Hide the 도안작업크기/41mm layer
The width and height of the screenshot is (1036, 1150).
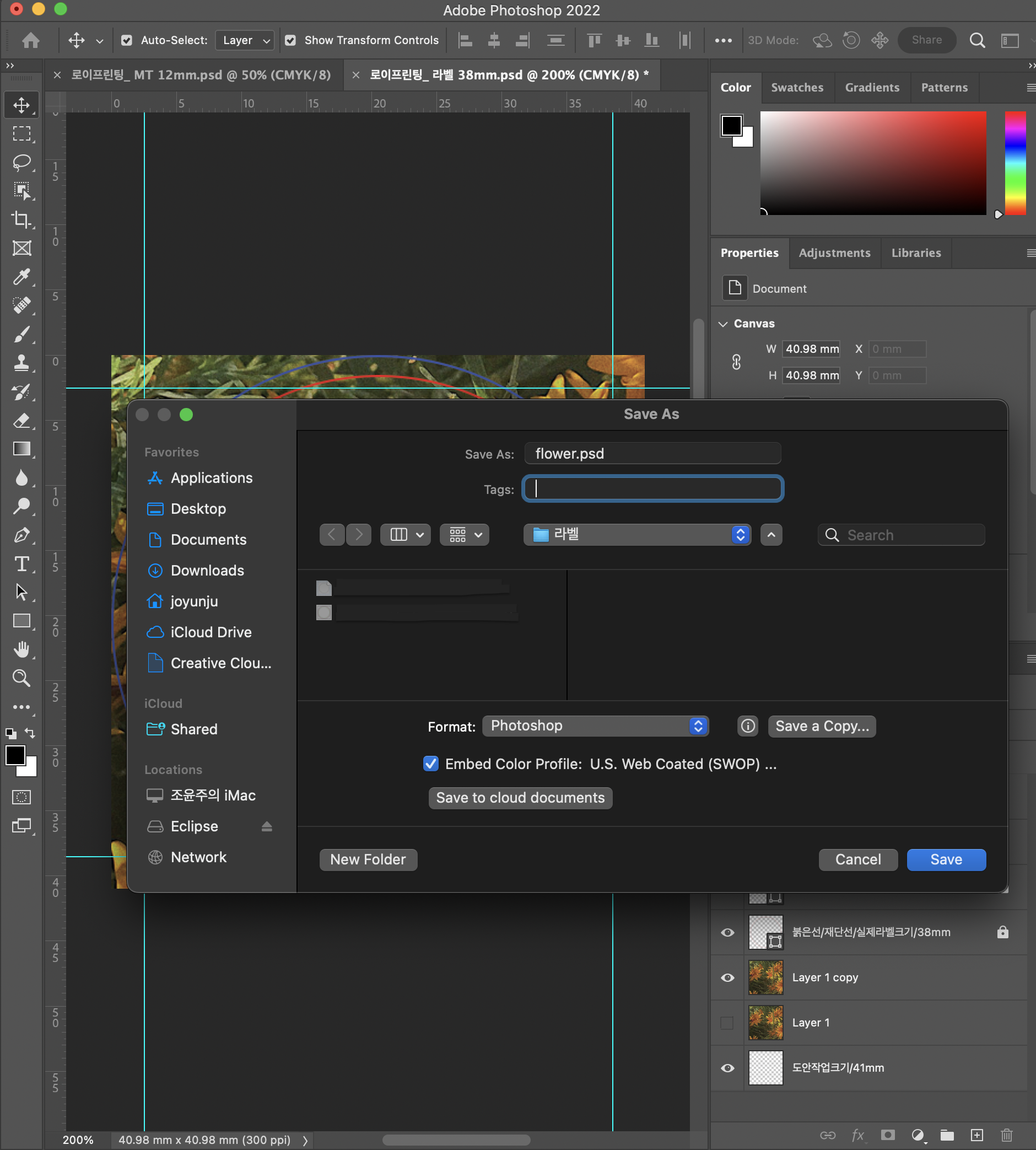coord(727,1067)
